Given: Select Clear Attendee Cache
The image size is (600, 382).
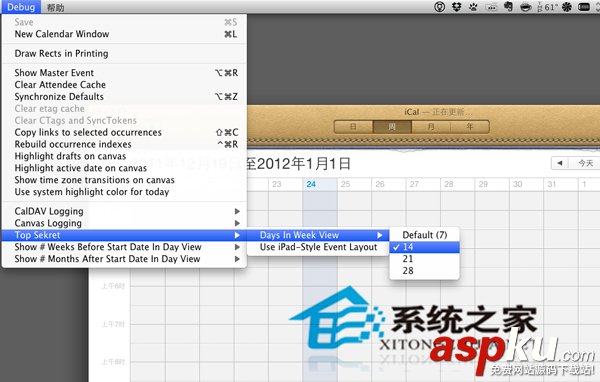Looking at the screenshot, I should pyautogui.click(x=124, y=85).
